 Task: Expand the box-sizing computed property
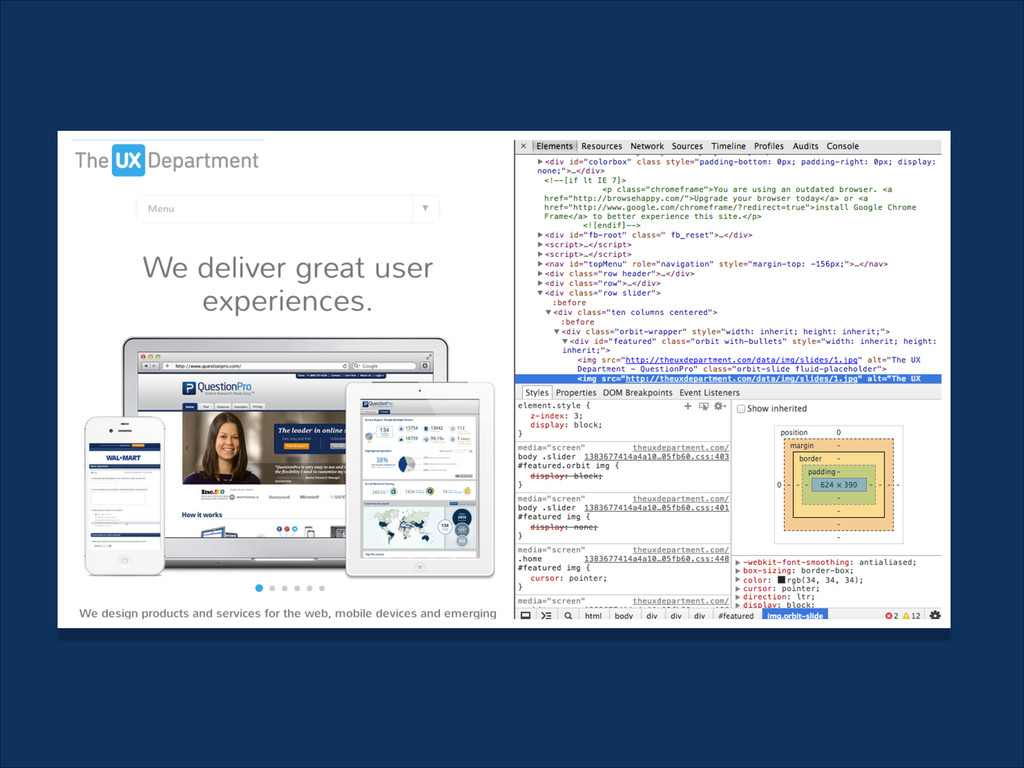738,571
